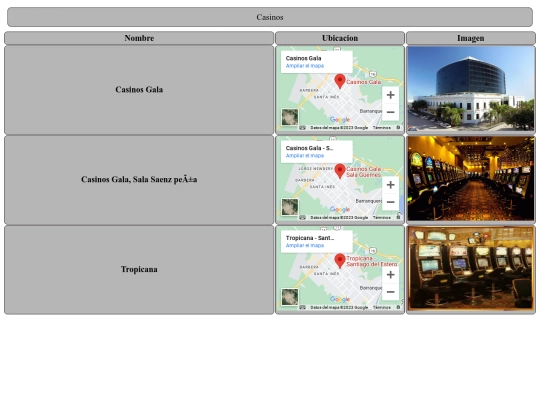Switch Casinos Gala map to satellite view
Screen dimensions: 540x405
pyautogui.click(x=290, y=117)
